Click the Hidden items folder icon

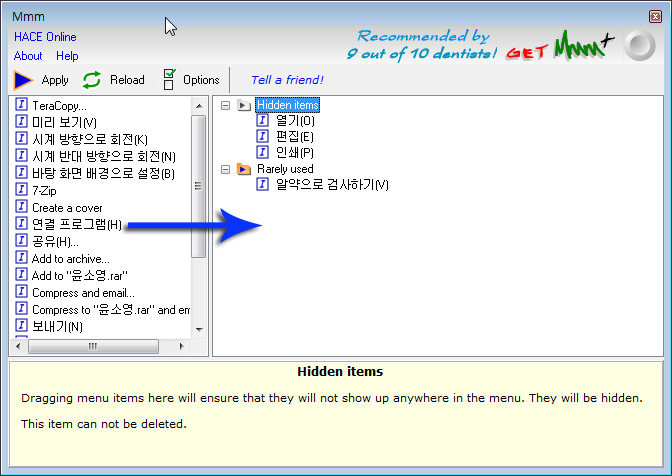tap(243, 105)
